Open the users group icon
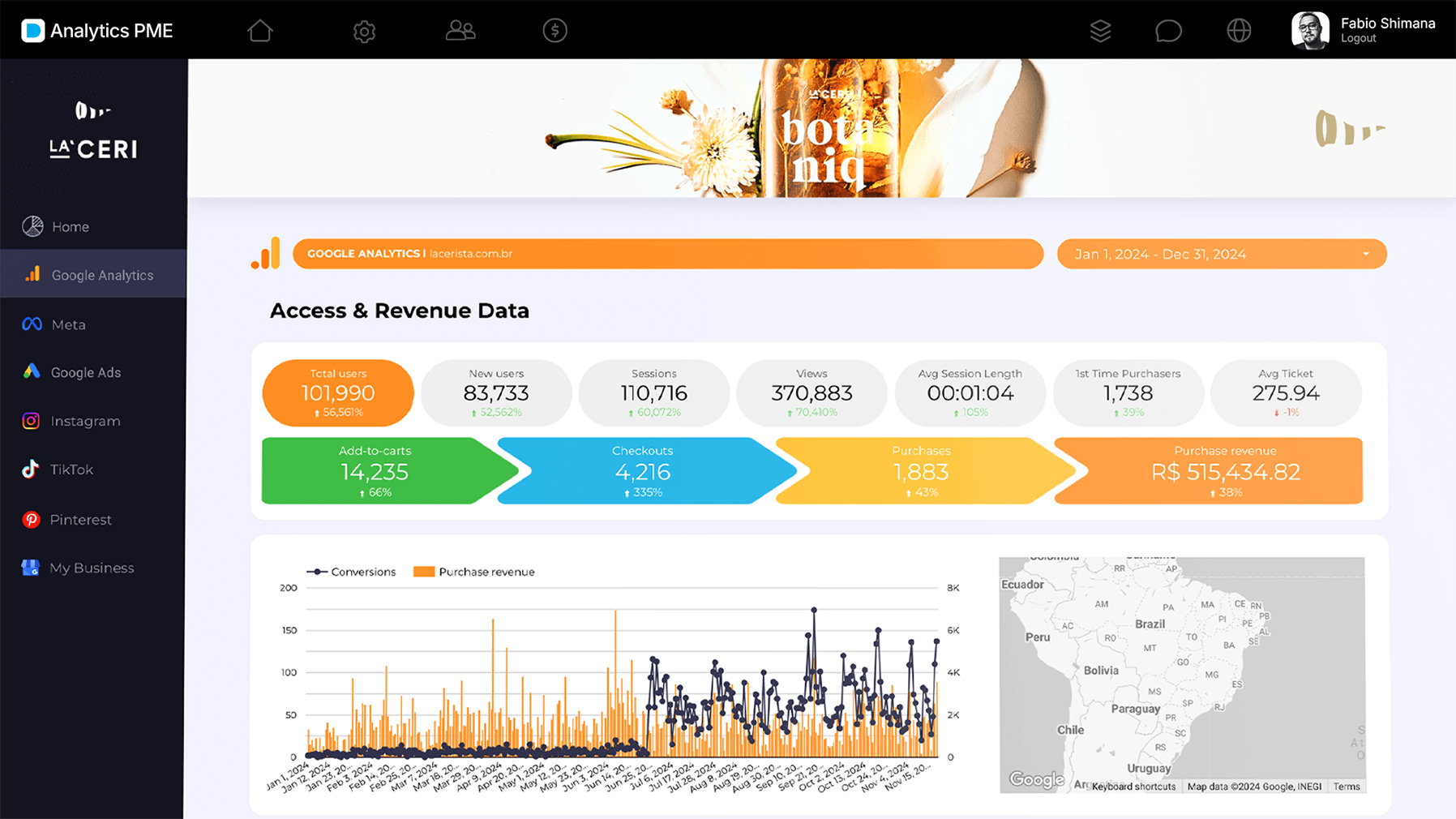Viewport: 1456px width, 819px height. click(x=460, y=31)
